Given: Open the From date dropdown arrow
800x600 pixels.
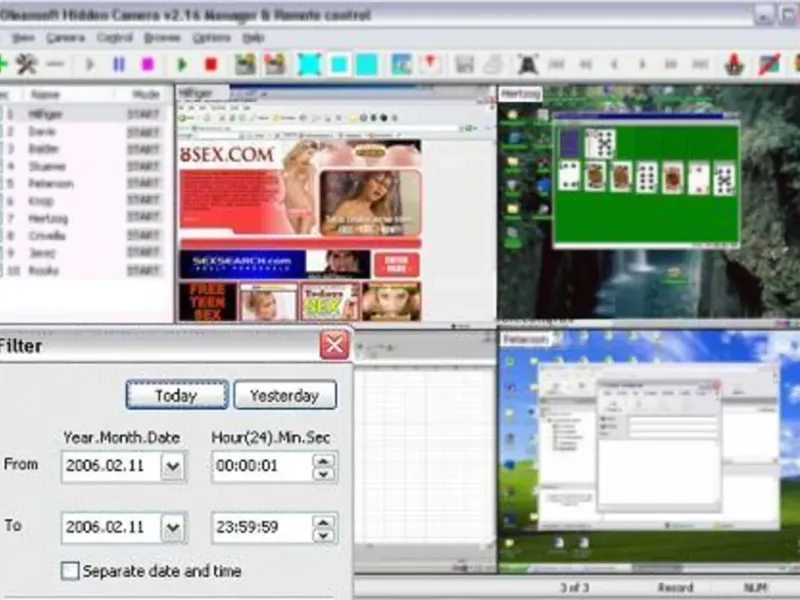Looking at the screenshot, I should (x=173, y=466).
